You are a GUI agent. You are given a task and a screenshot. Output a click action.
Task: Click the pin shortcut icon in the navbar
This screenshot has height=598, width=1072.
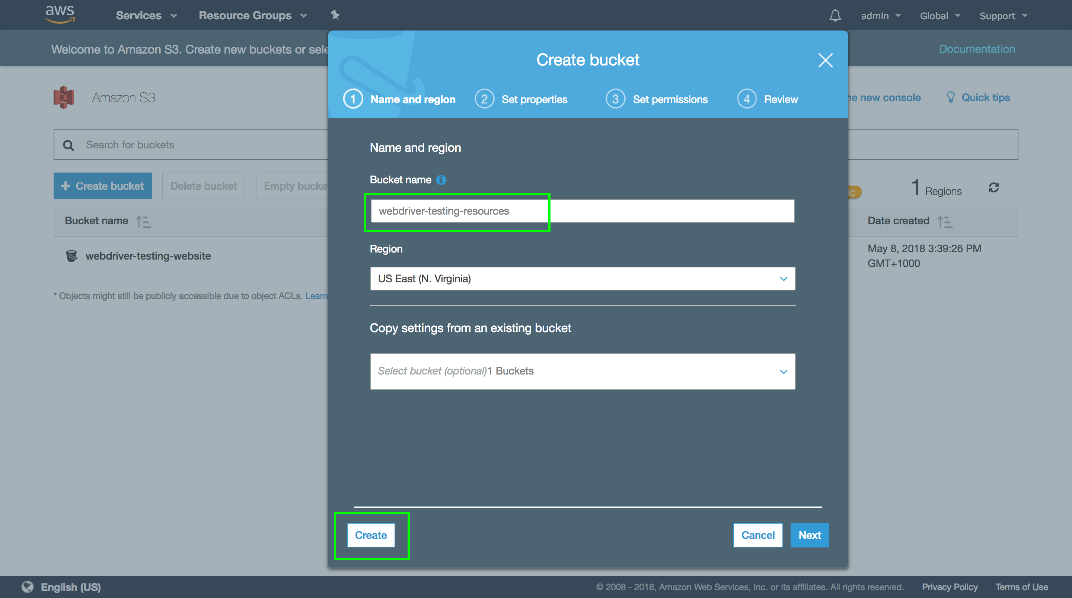tap(335, 16)
